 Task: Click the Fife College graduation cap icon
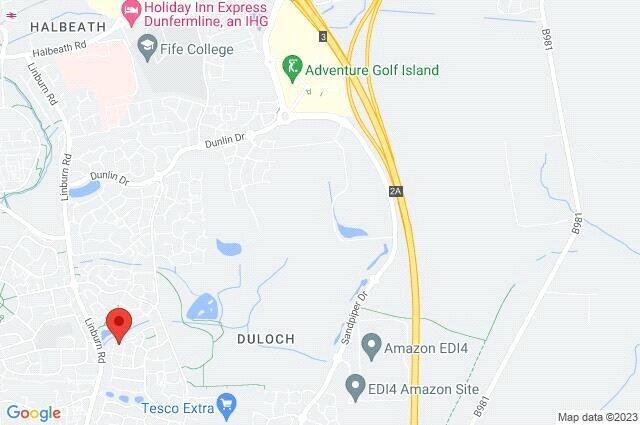coord(147,48)
